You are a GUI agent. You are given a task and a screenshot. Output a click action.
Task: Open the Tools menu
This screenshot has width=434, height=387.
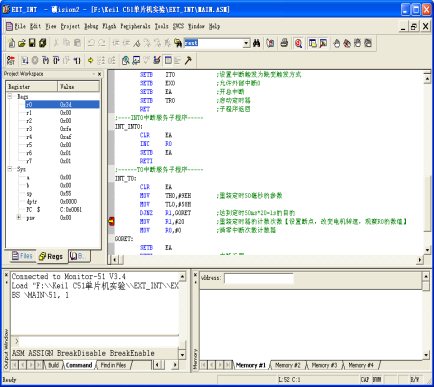pos(161,26)
